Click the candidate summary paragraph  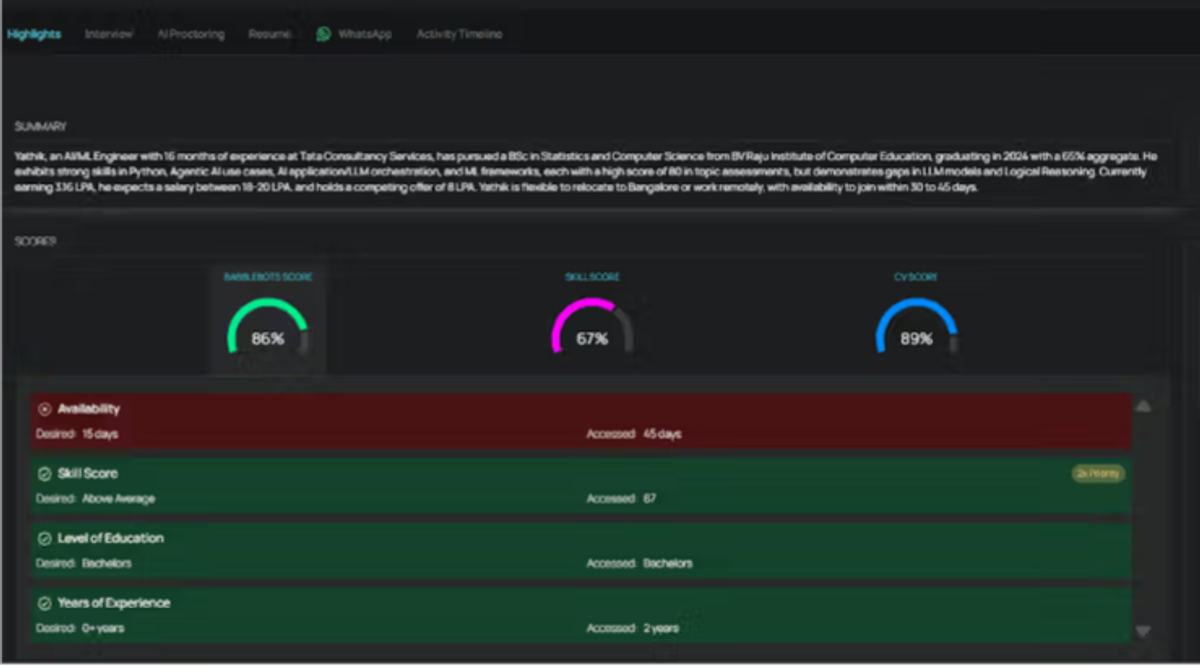(x=592, y=172)
